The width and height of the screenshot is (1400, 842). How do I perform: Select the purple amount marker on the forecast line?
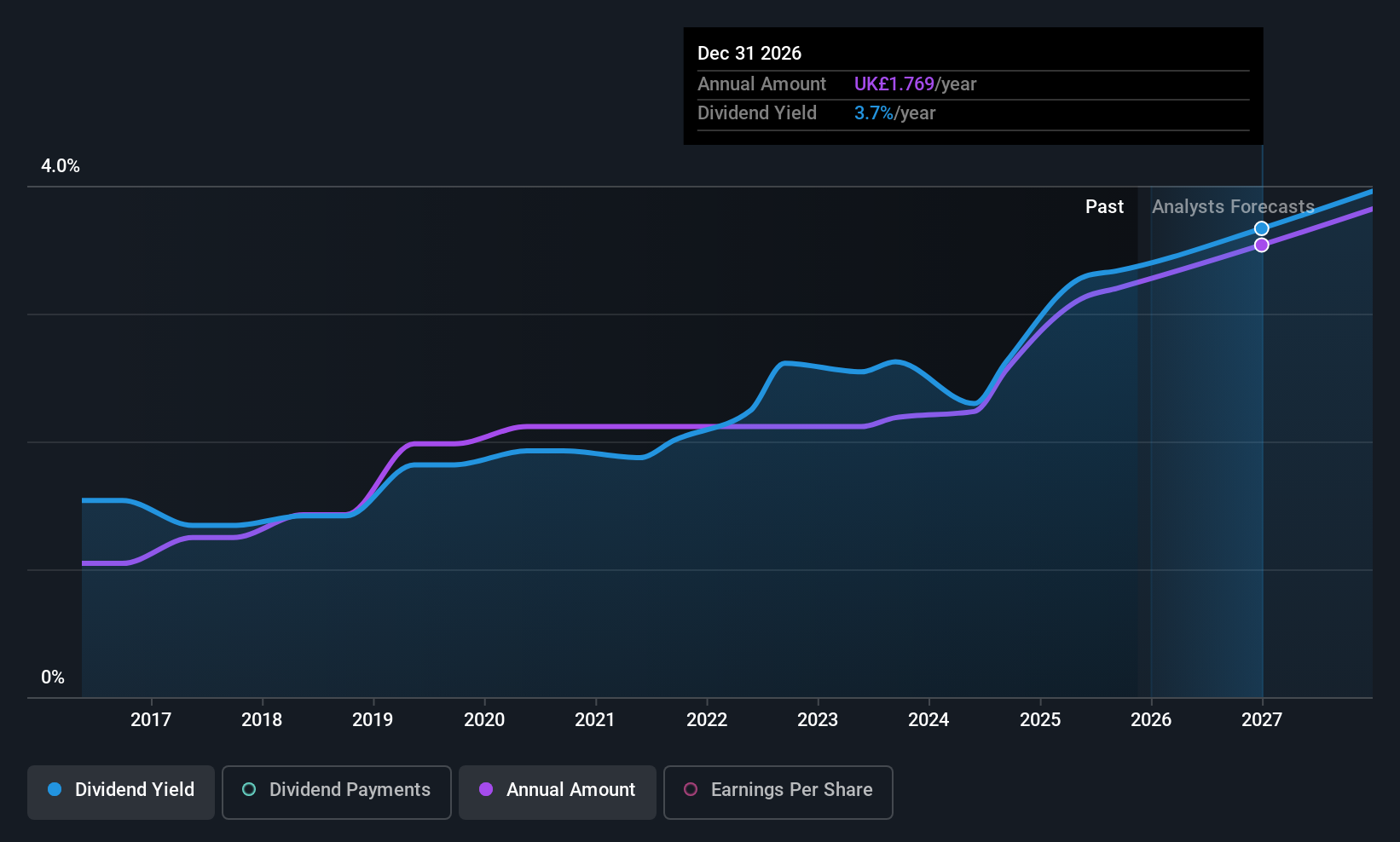coord(1262,245)
